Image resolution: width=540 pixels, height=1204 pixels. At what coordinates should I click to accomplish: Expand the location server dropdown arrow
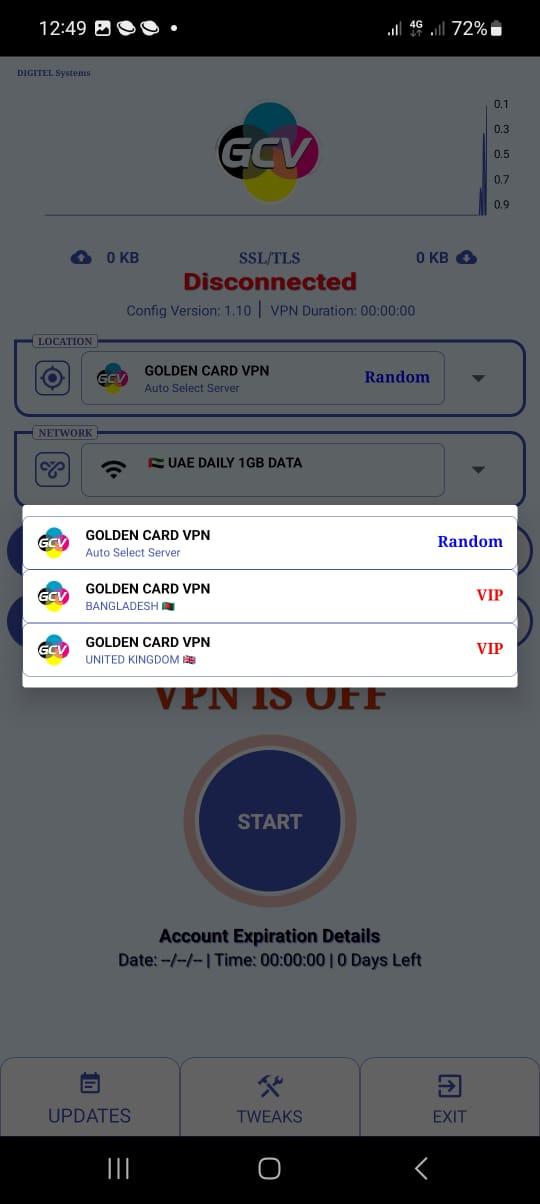coord(478,378)
